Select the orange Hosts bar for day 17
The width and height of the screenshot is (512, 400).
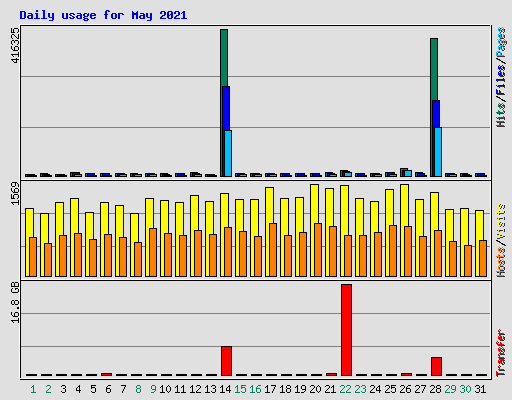(273, 250)
